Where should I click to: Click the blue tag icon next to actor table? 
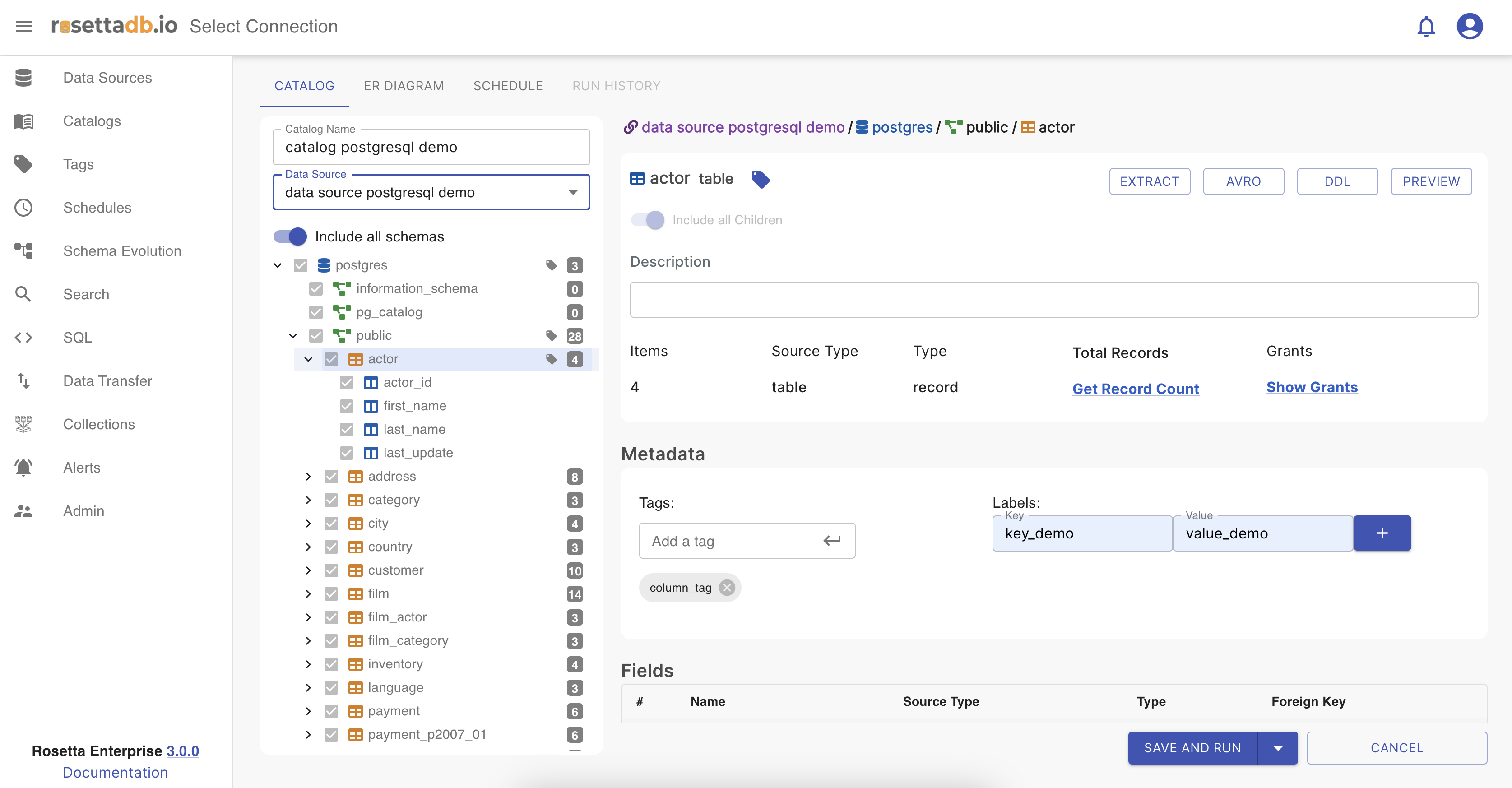pos(761,179)
